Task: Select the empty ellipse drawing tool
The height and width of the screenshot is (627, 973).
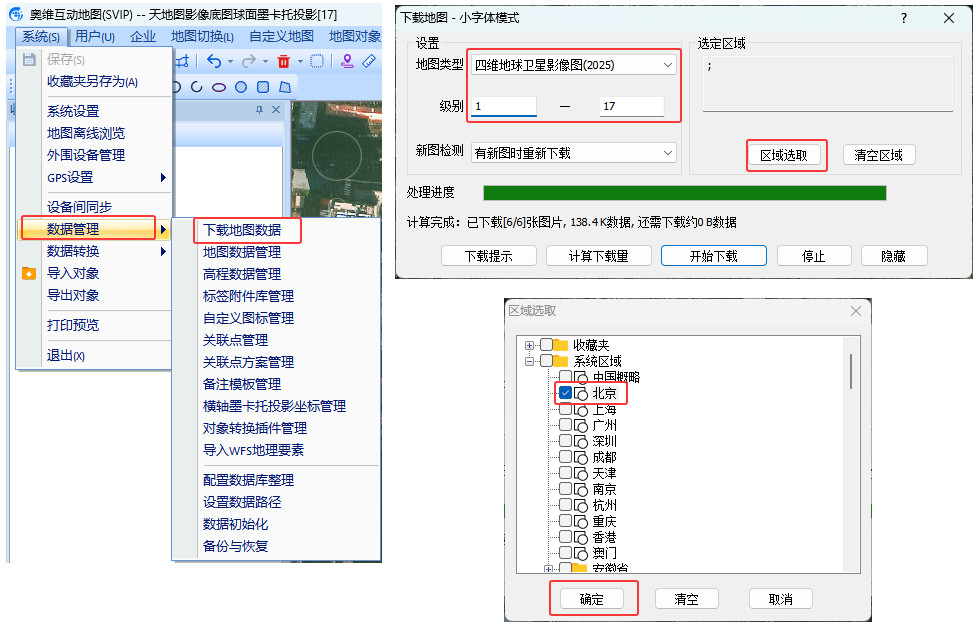Action: 219,88
